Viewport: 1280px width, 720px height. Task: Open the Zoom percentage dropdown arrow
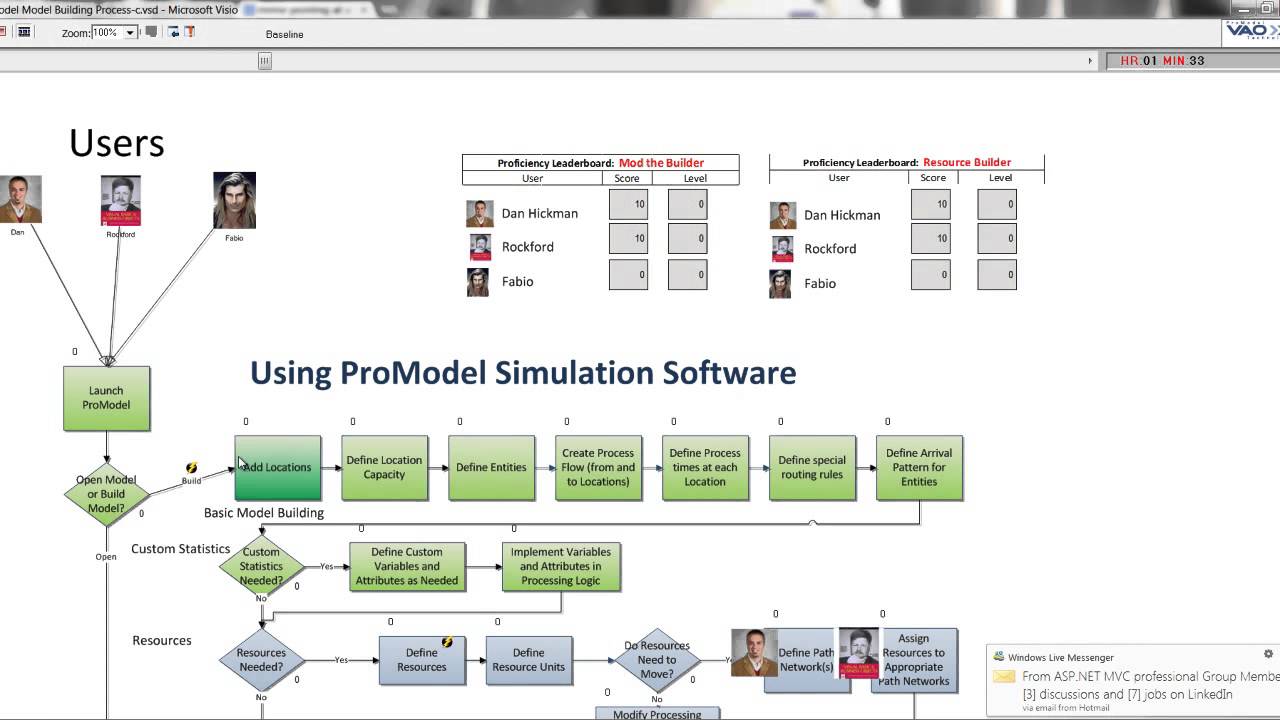[x=130, y=33]
